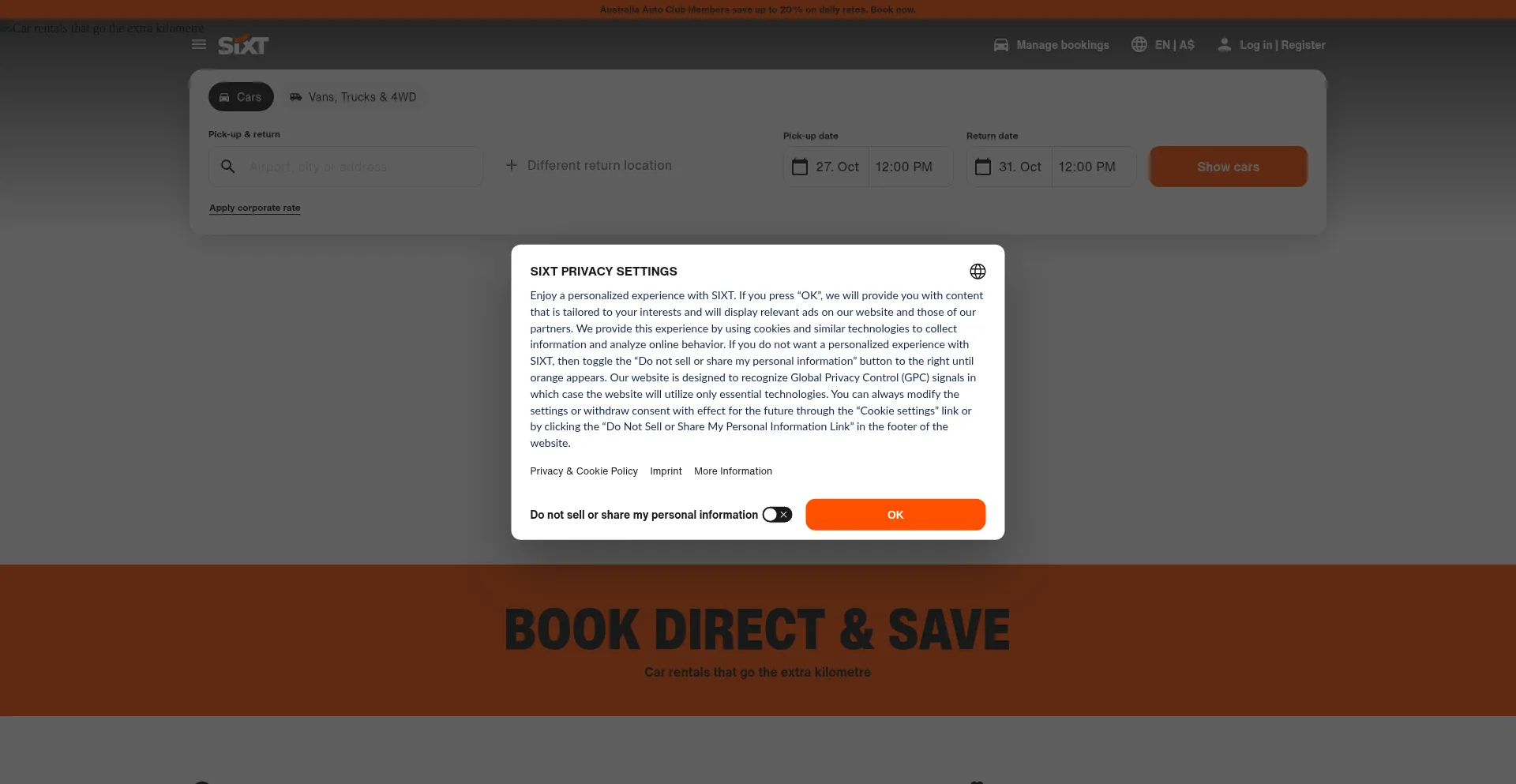The image size is (1516, 784).
Task: Click the Apply corporate rate link
Action: pyautogui.click(x=255, y=208)
